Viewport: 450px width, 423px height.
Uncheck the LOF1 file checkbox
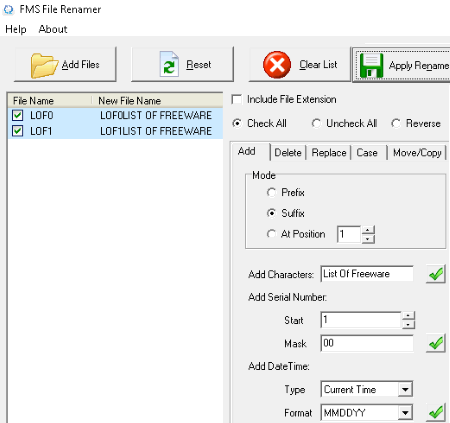(17, 131)
